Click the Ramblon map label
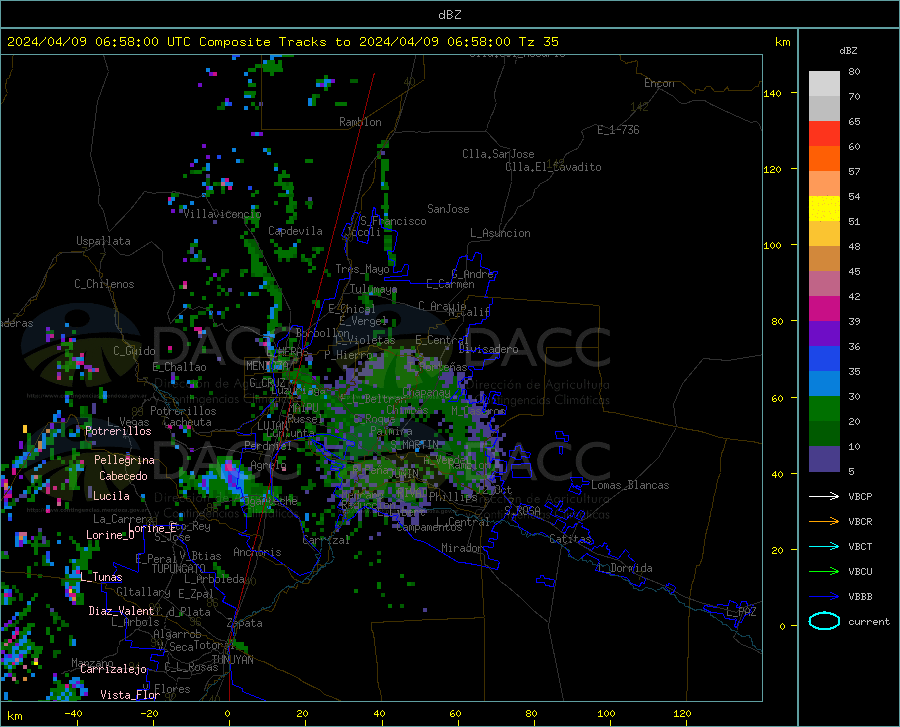 coord(360,122)
